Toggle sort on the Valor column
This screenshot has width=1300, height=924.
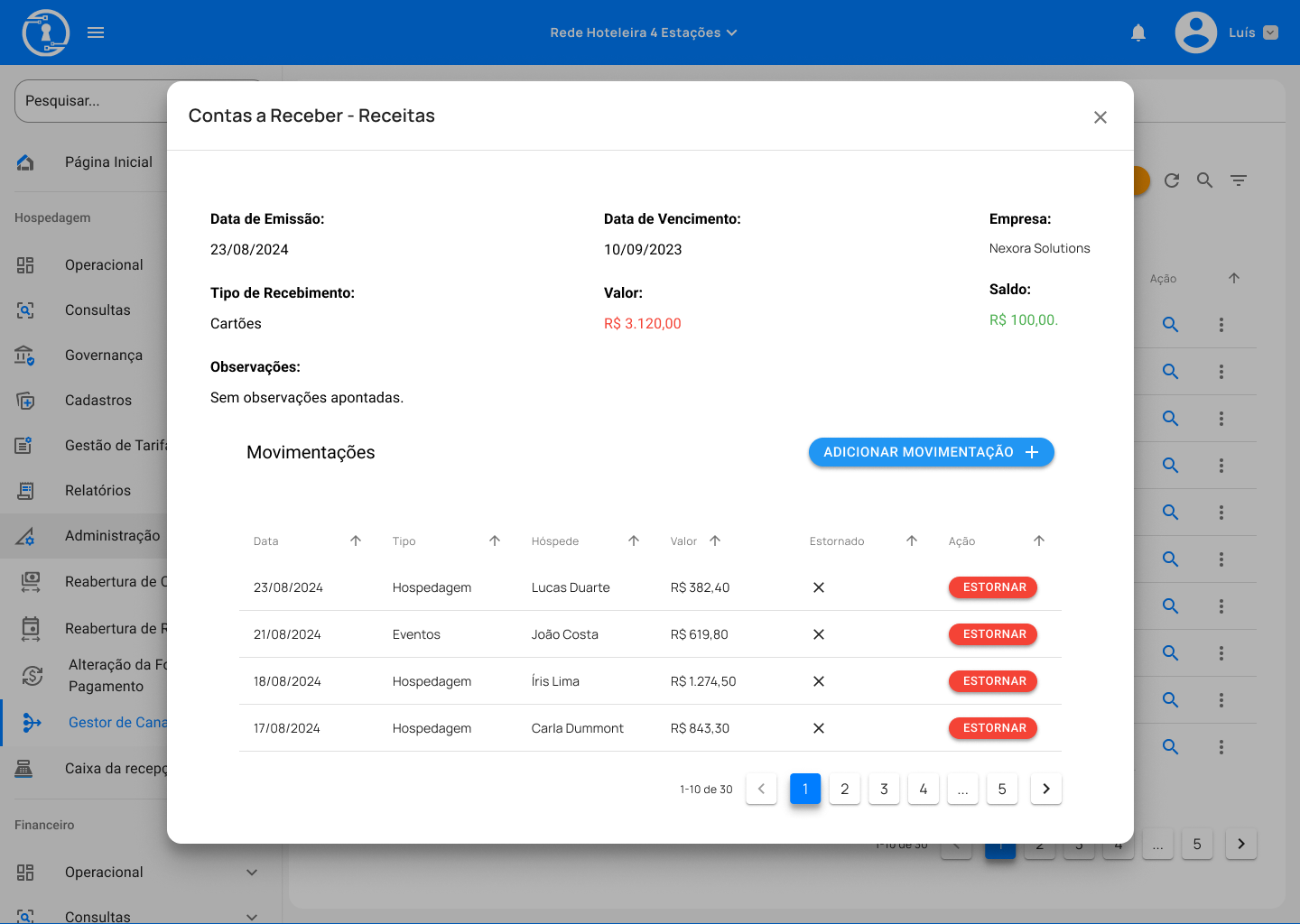click(715, 541)
